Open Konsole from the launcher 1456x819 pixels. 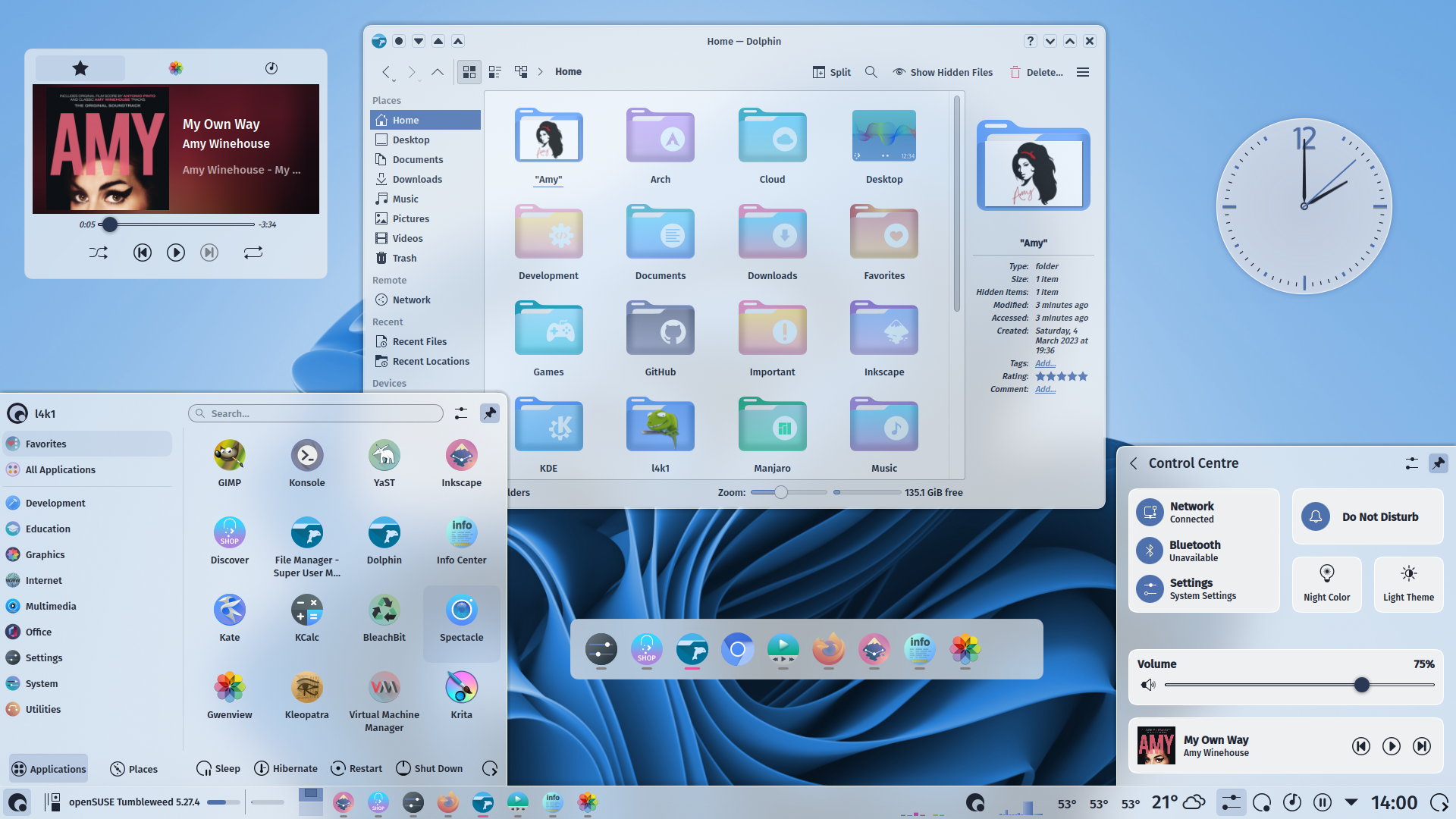click(306, 463)
